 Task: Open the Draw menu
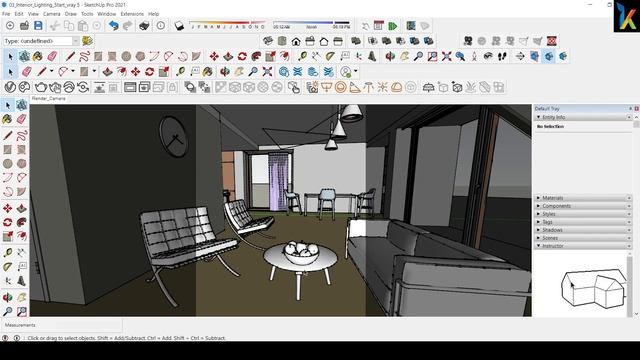coord(71,14)
